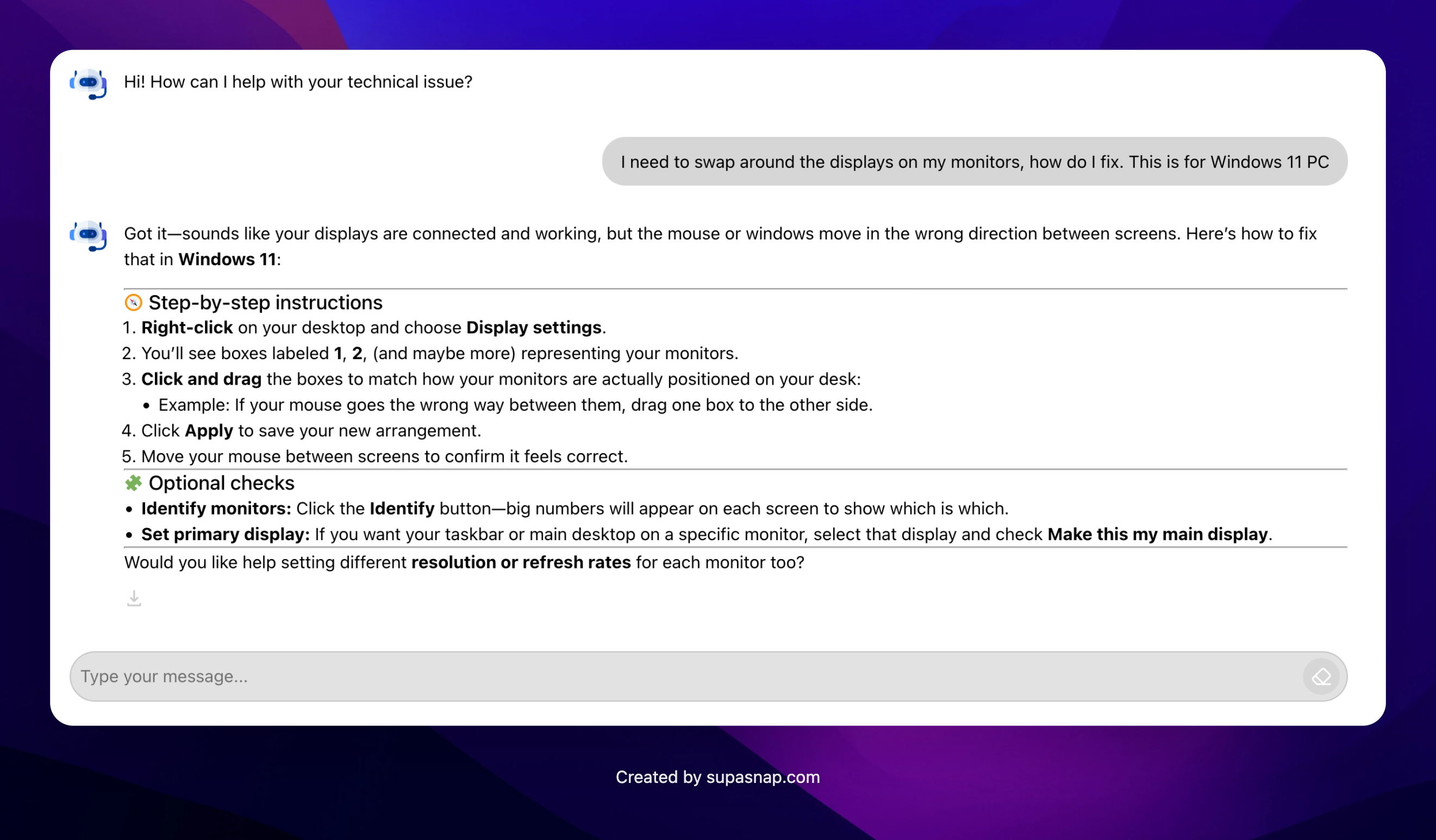
Task: Click the Make this my main display text
Action: pos(1158,534)
